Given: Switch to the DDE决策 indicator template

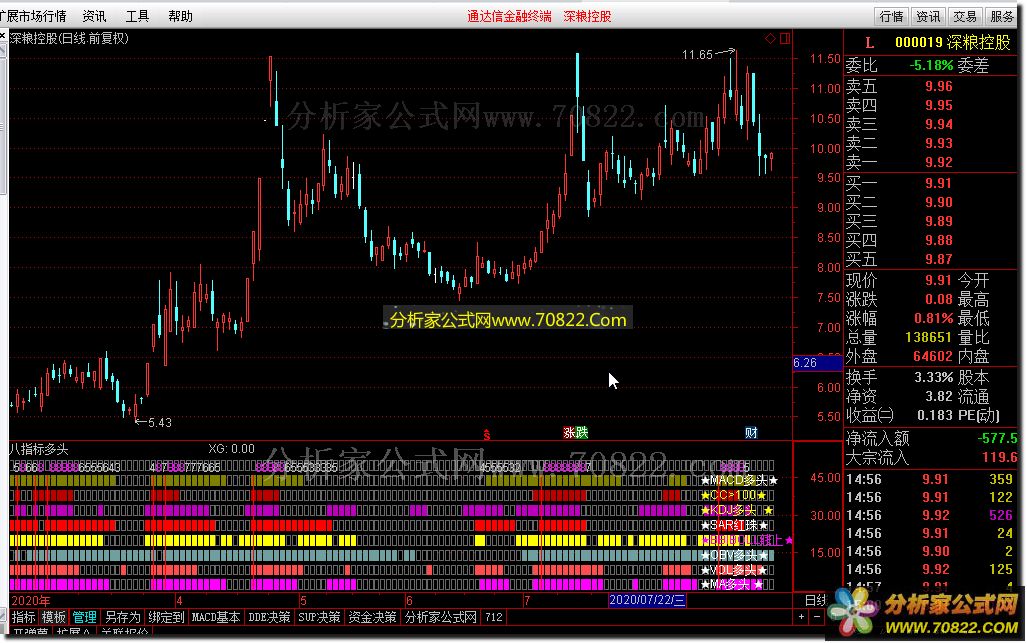Looking at the screenshot, I should pos(269,617).
